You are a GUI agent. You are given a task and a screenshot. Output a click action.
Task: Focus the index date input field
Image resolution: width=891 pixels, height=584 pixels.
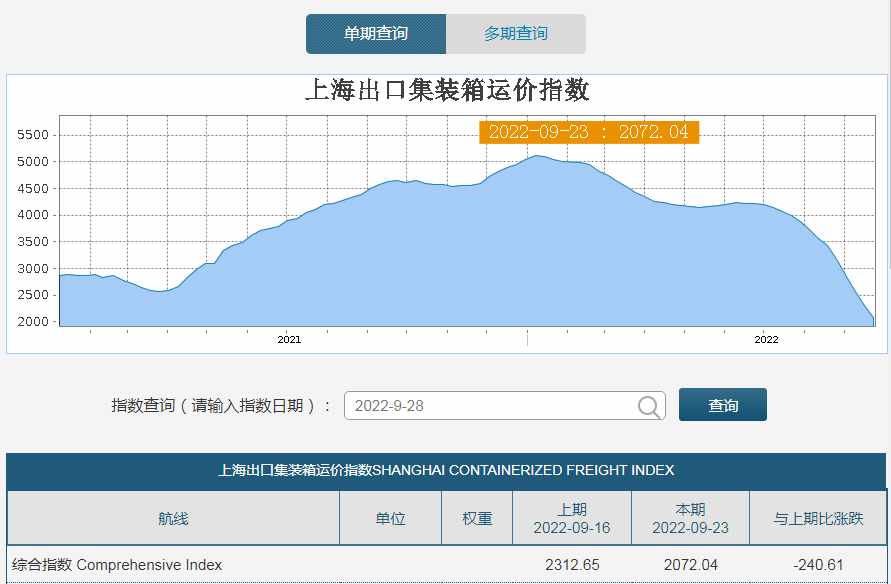click(x=505, y=406)
